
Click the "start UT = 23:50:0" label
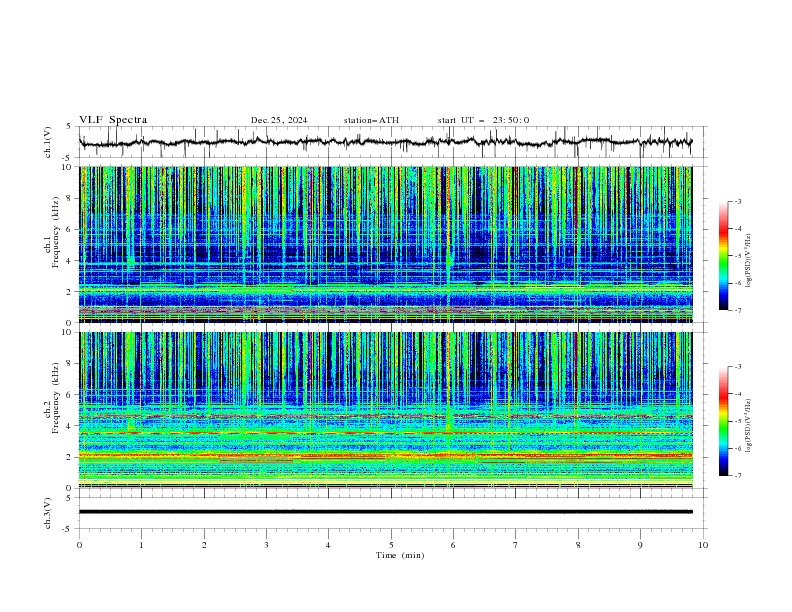point(483,120)
